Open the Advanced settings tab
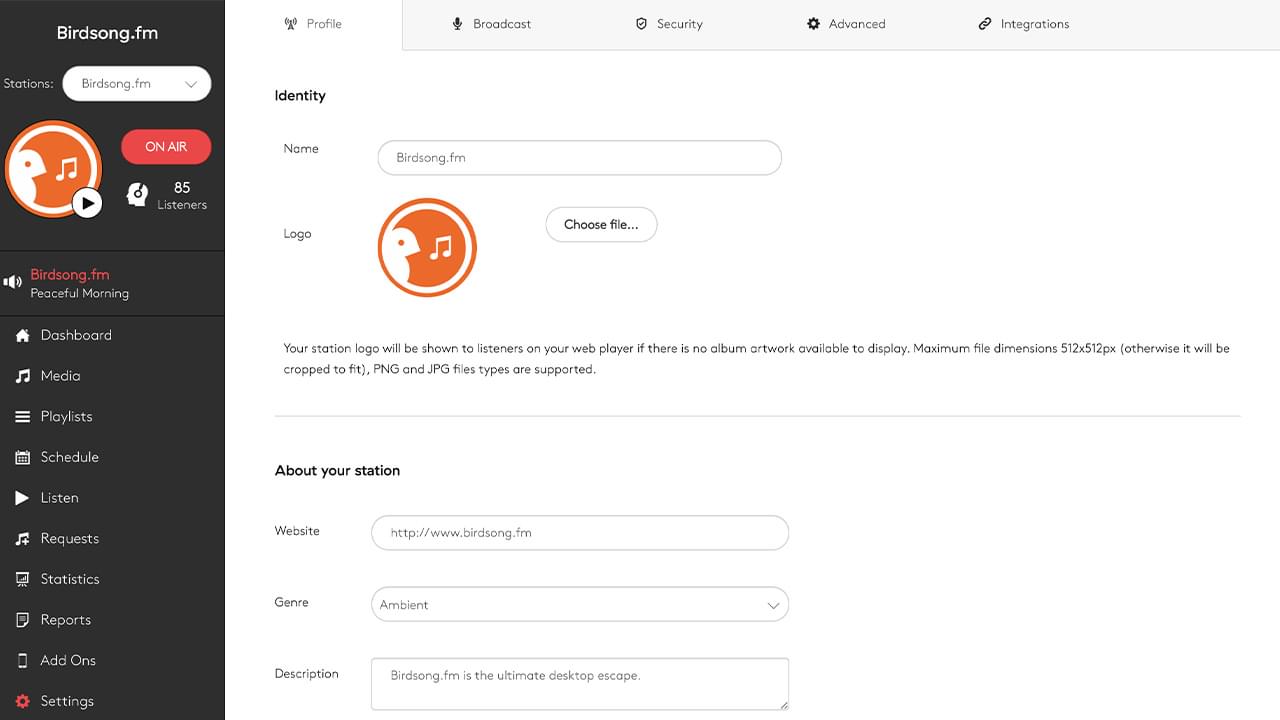1280x720 pixels. pyautogui.click(x=846, y=23)
